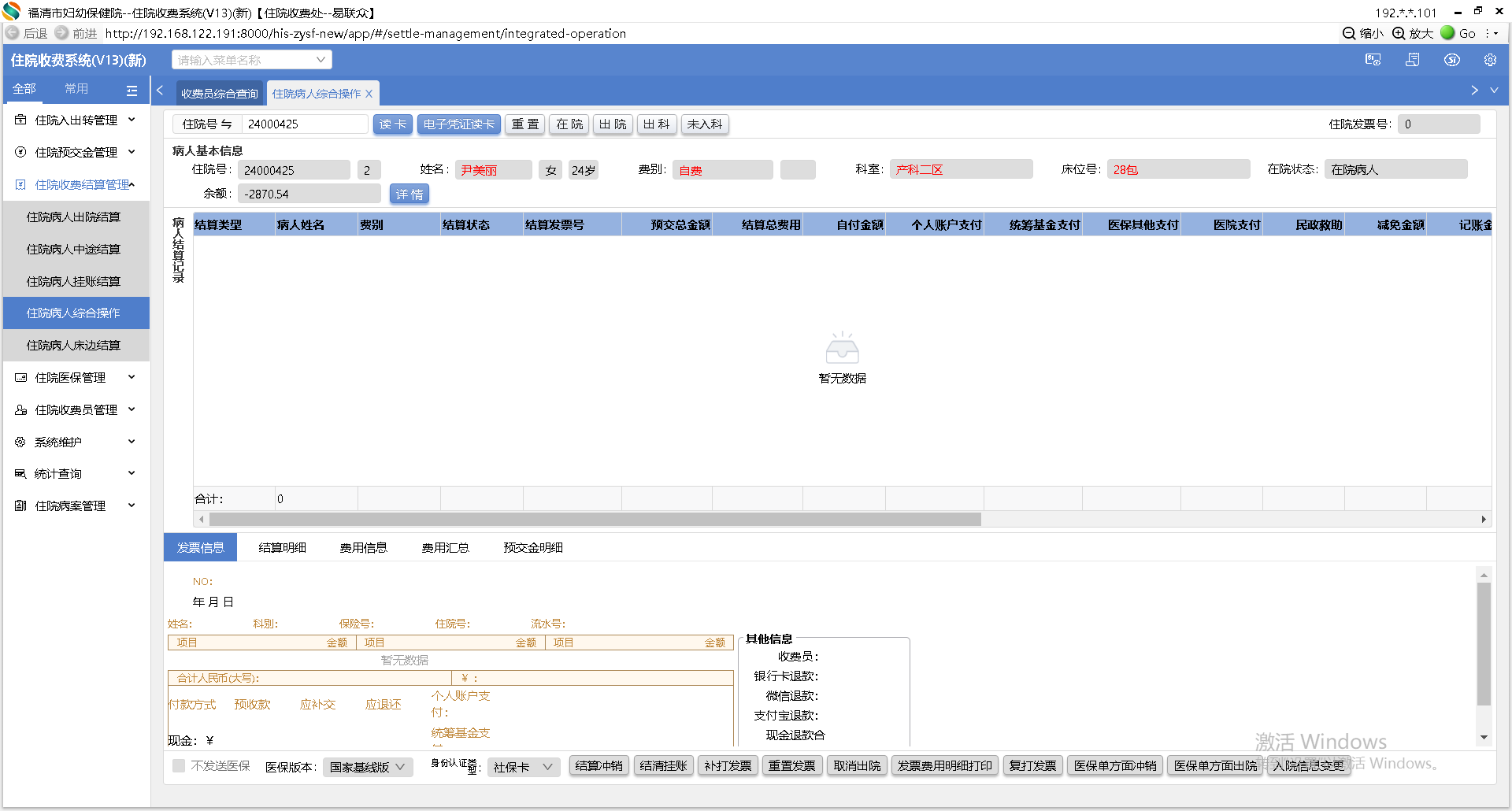Open 住院病人中途结算 in the sidebar

(x=76, y=249)
